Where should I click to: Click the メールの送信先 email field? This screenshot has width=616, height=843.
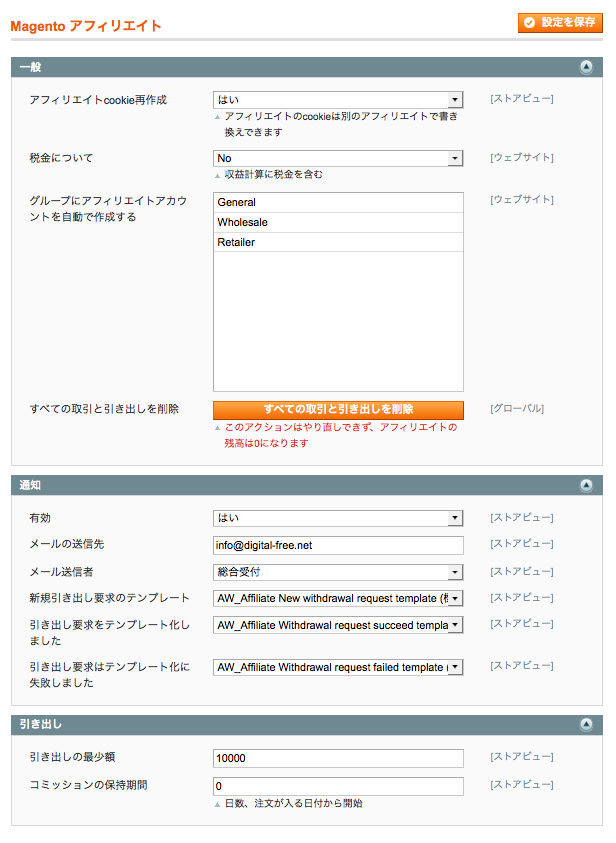[x=338, y=545]
